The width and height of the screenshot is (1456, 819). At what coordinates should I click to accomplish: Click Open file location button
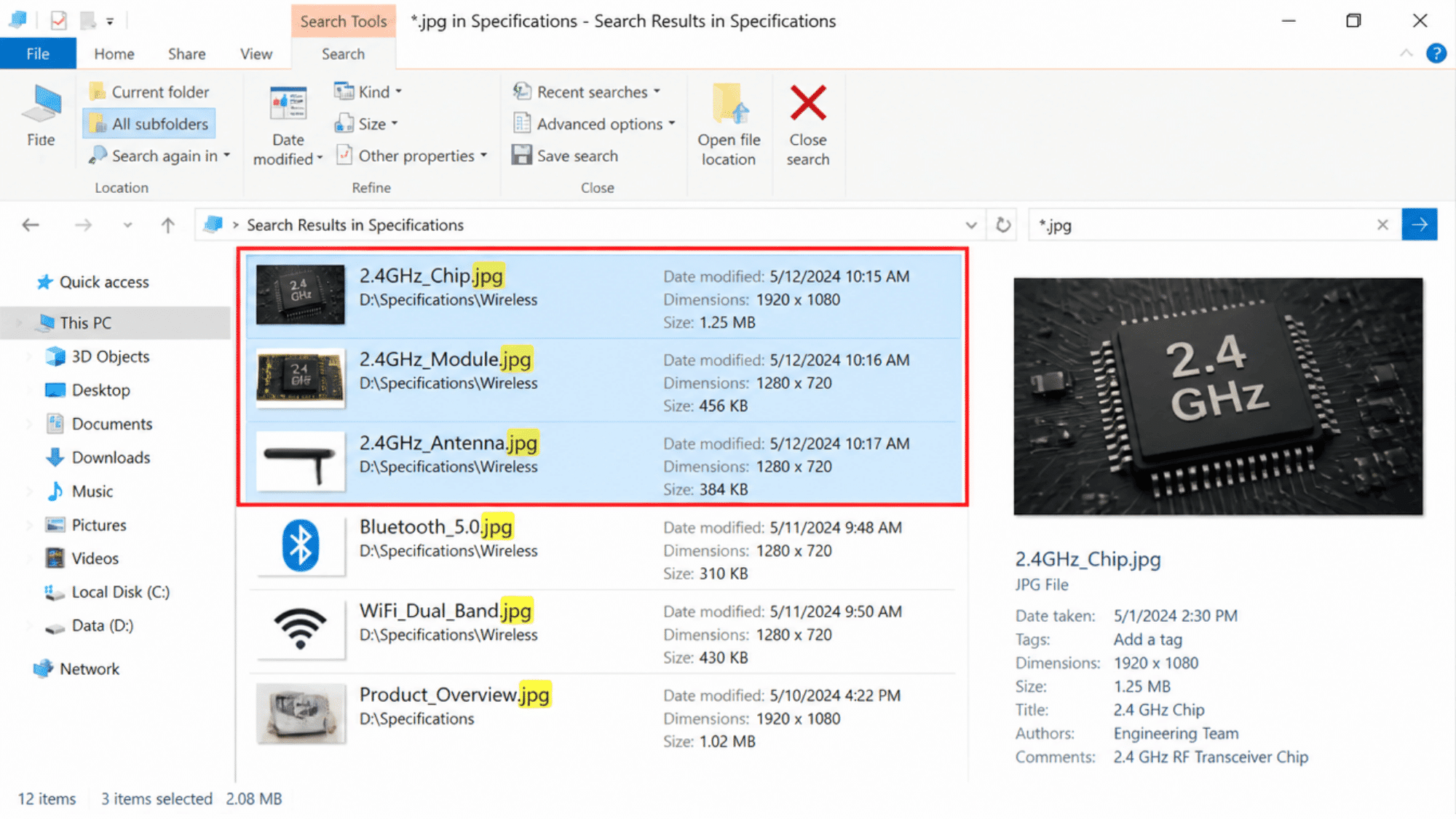(729, 125)
